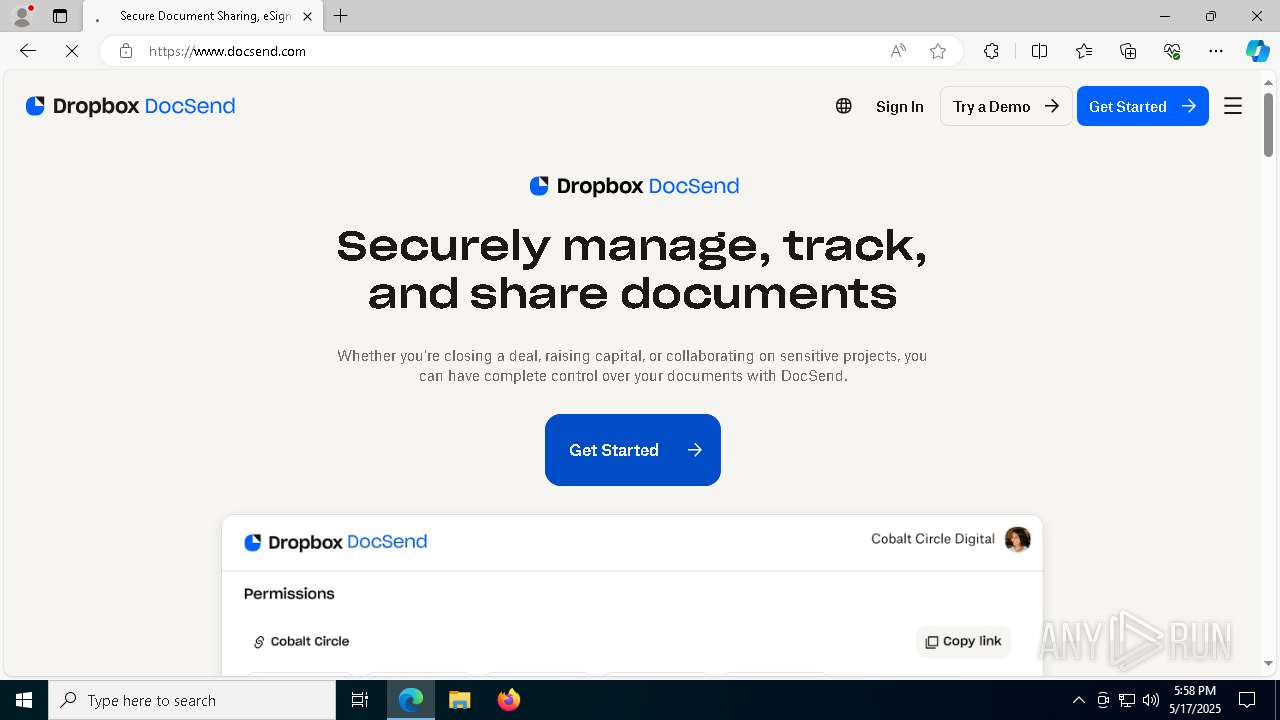Open Browser essentials icon
This screenshot has height=720, width=1280.
[1172, 51]
